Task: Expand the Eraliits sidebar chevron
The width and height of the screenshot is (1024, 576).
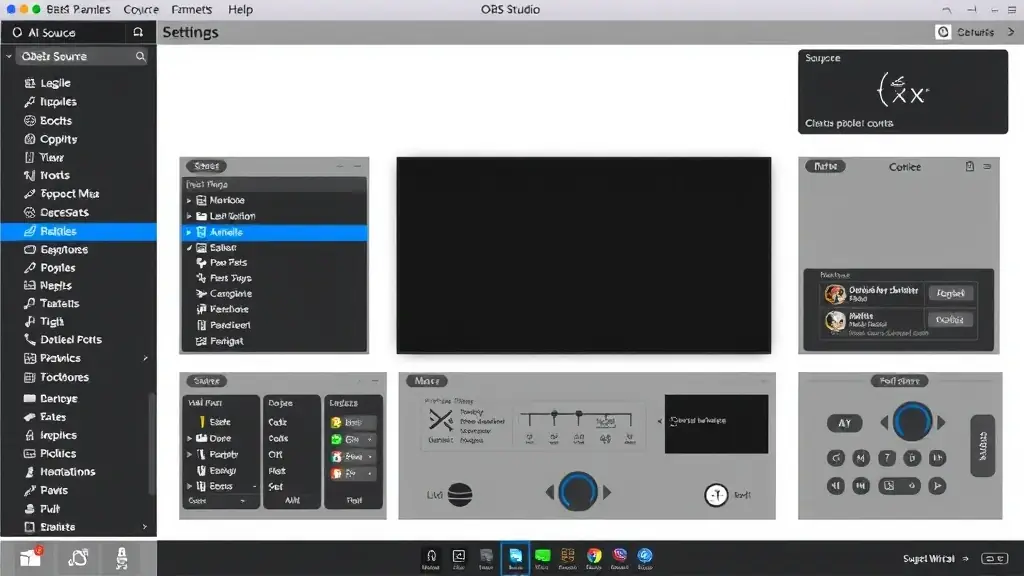Action: tap(145, 527)
